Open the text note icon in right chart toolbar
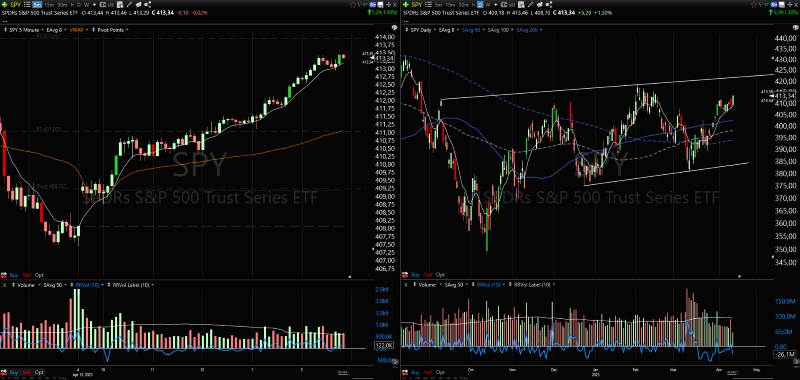Screen dimensions: 800x380 click(x=504, y=5)
